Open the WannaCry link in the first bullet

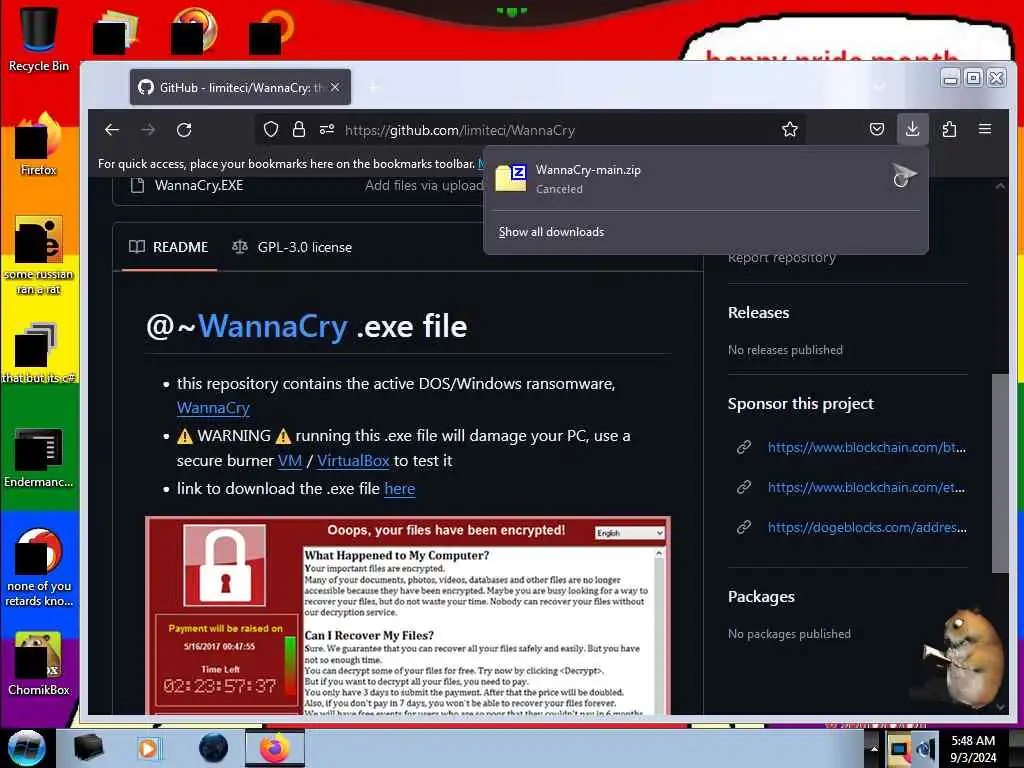point(213,408)
